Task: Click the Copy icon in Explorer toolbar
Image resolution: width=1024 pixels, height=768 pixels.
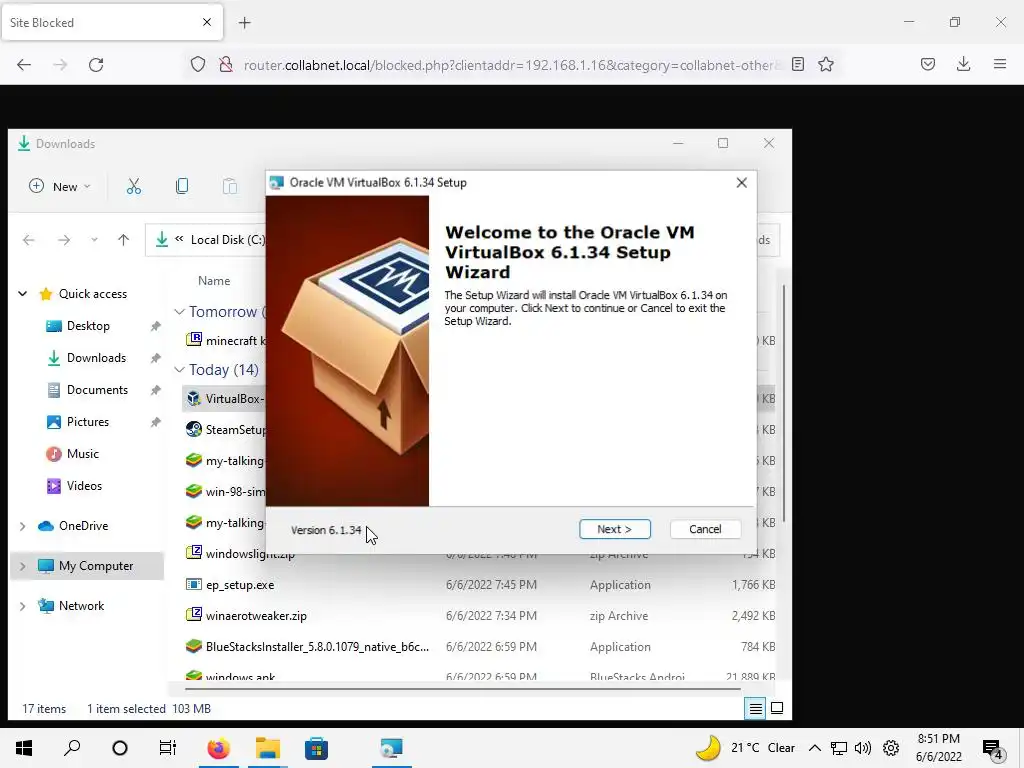Action: (x=182, y=187)
